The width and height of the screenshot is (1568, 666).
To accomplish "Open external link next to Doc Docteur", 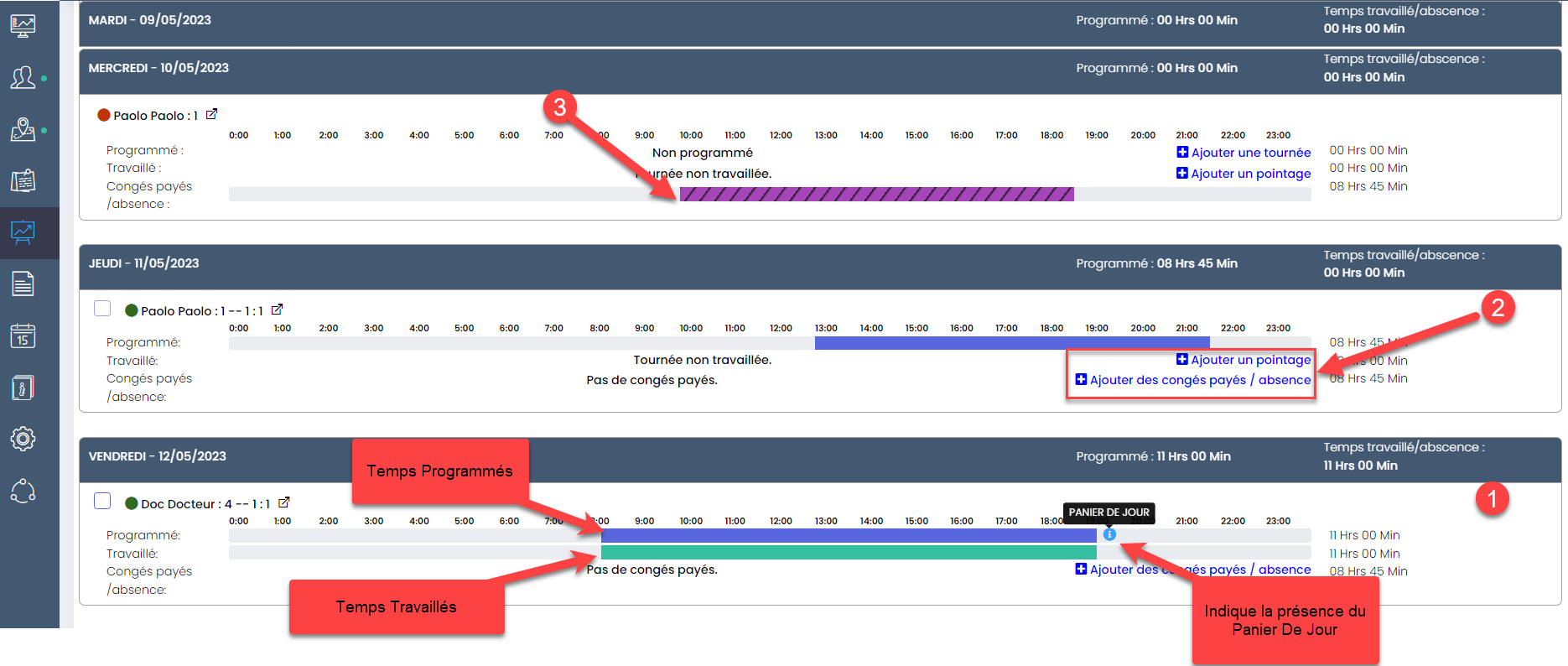I will pyautogui.click(x=284, y=502).
